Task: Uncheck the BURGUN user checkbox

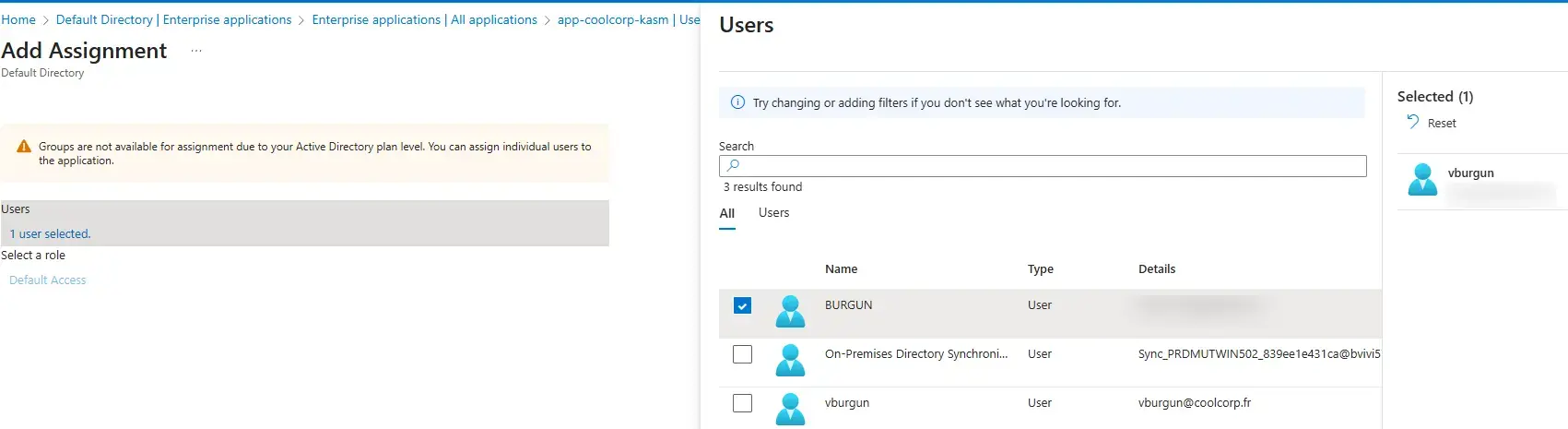Action: point(742,305)
